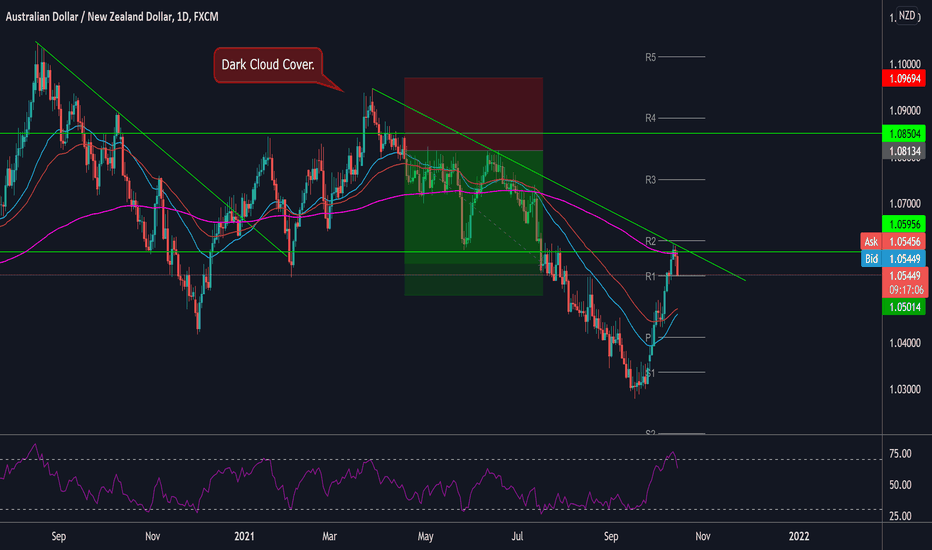Click the green 1.05014 price label

[x=904, y=307]
